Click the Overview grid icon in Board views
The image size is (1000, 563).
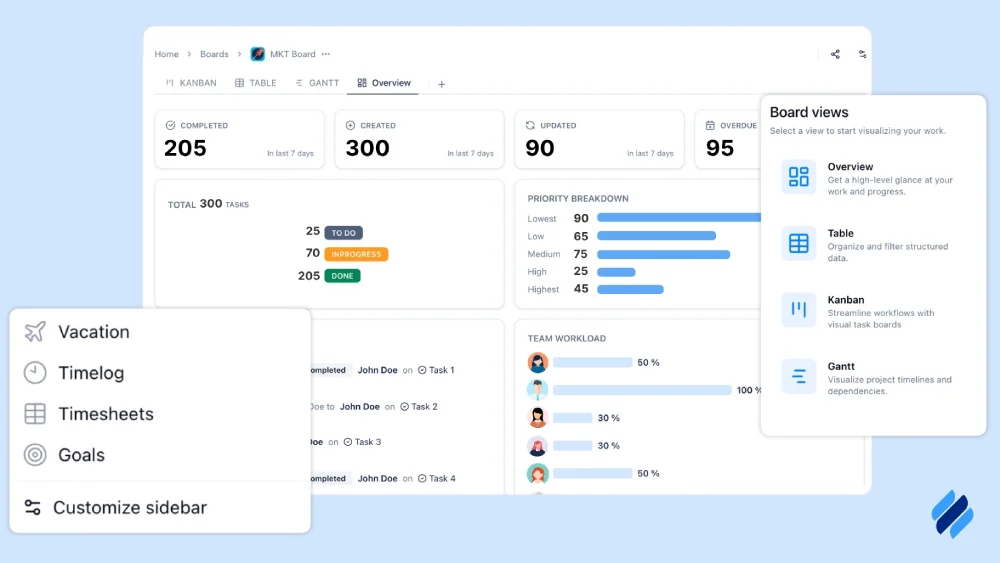798,177
